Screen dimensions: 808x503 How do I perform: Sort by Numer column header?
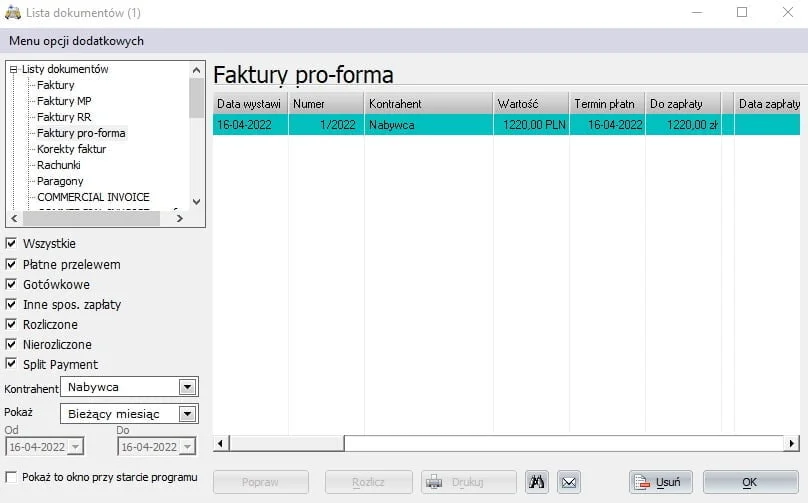(x=326, y=104)
